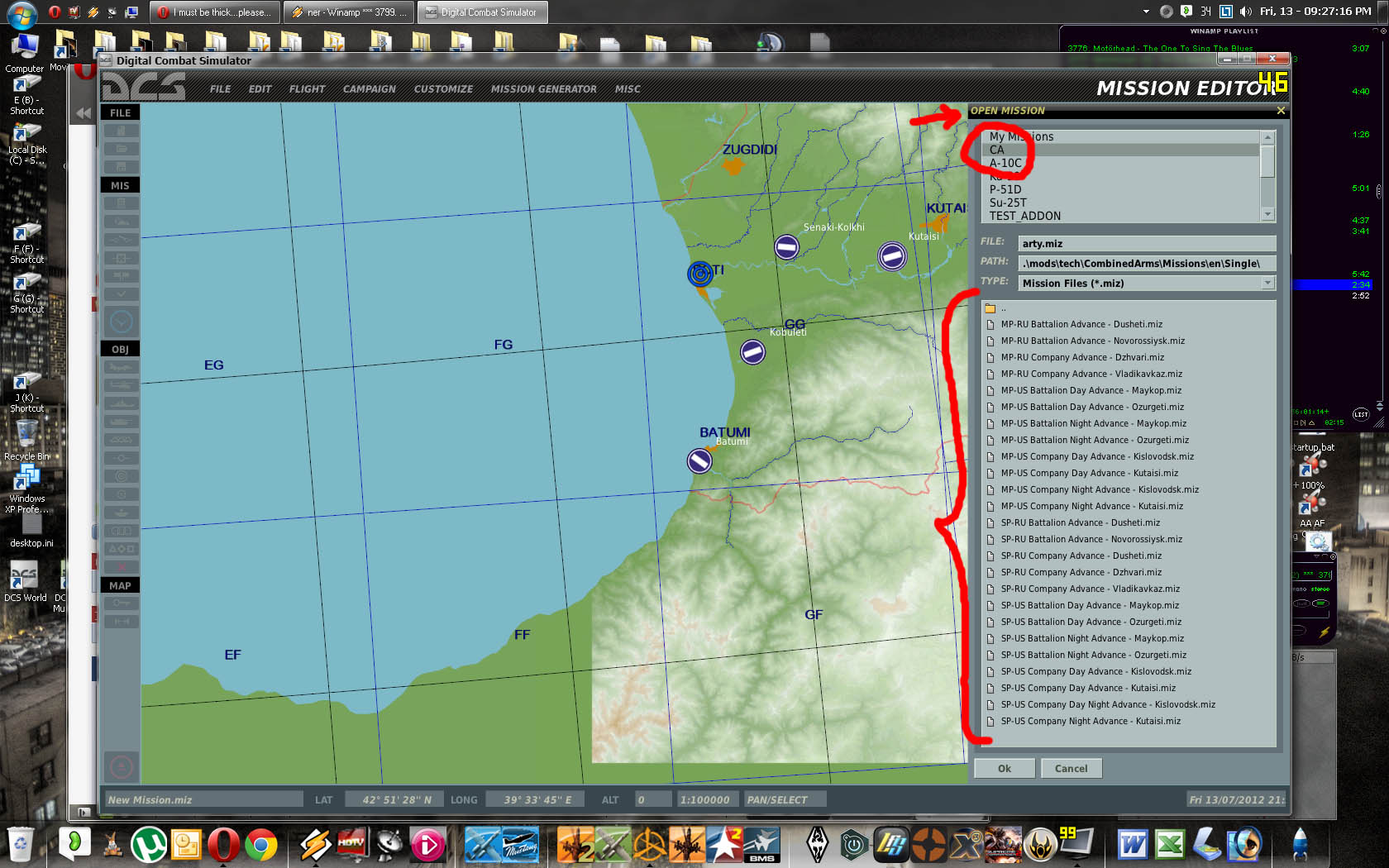This screenshot has width=1389, height=868.
Task: Open the TYPE Mission Files dropdown
Action: (1267, 283)
